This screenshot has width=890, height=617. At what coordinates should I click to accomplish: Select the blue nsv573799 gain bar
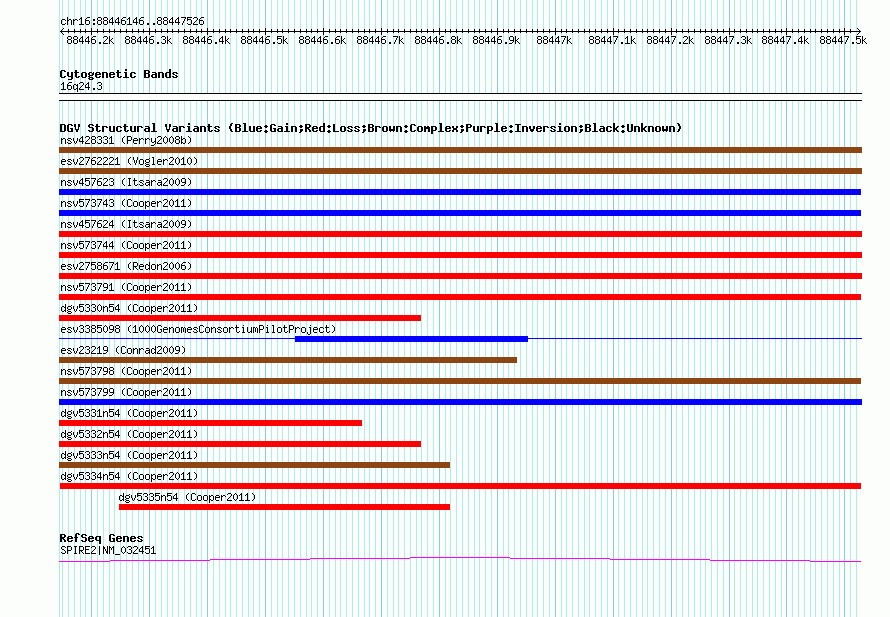click(x=460, y=402)
